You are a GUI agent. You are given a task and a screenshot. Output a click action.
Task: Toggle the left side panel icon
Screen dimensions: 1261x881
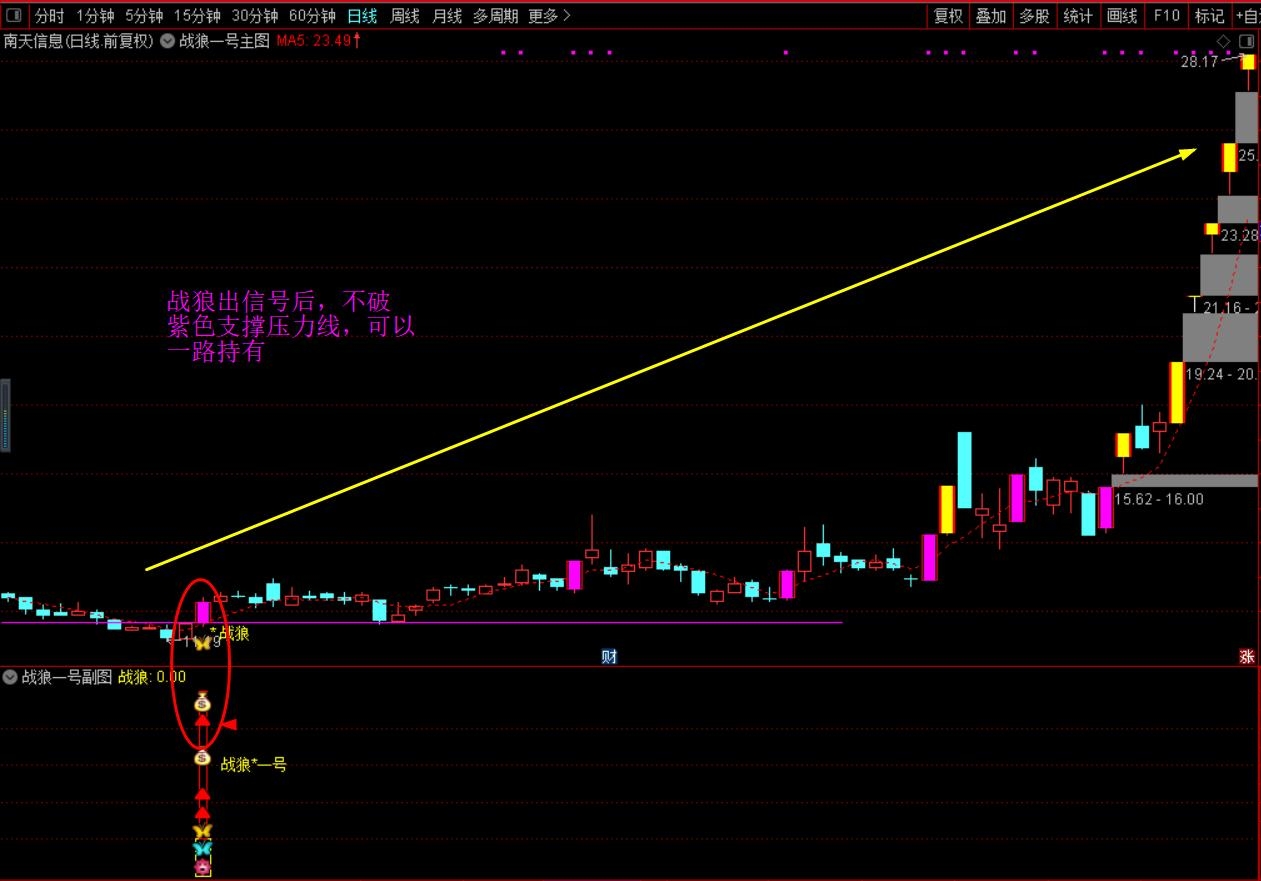point(14,15)
